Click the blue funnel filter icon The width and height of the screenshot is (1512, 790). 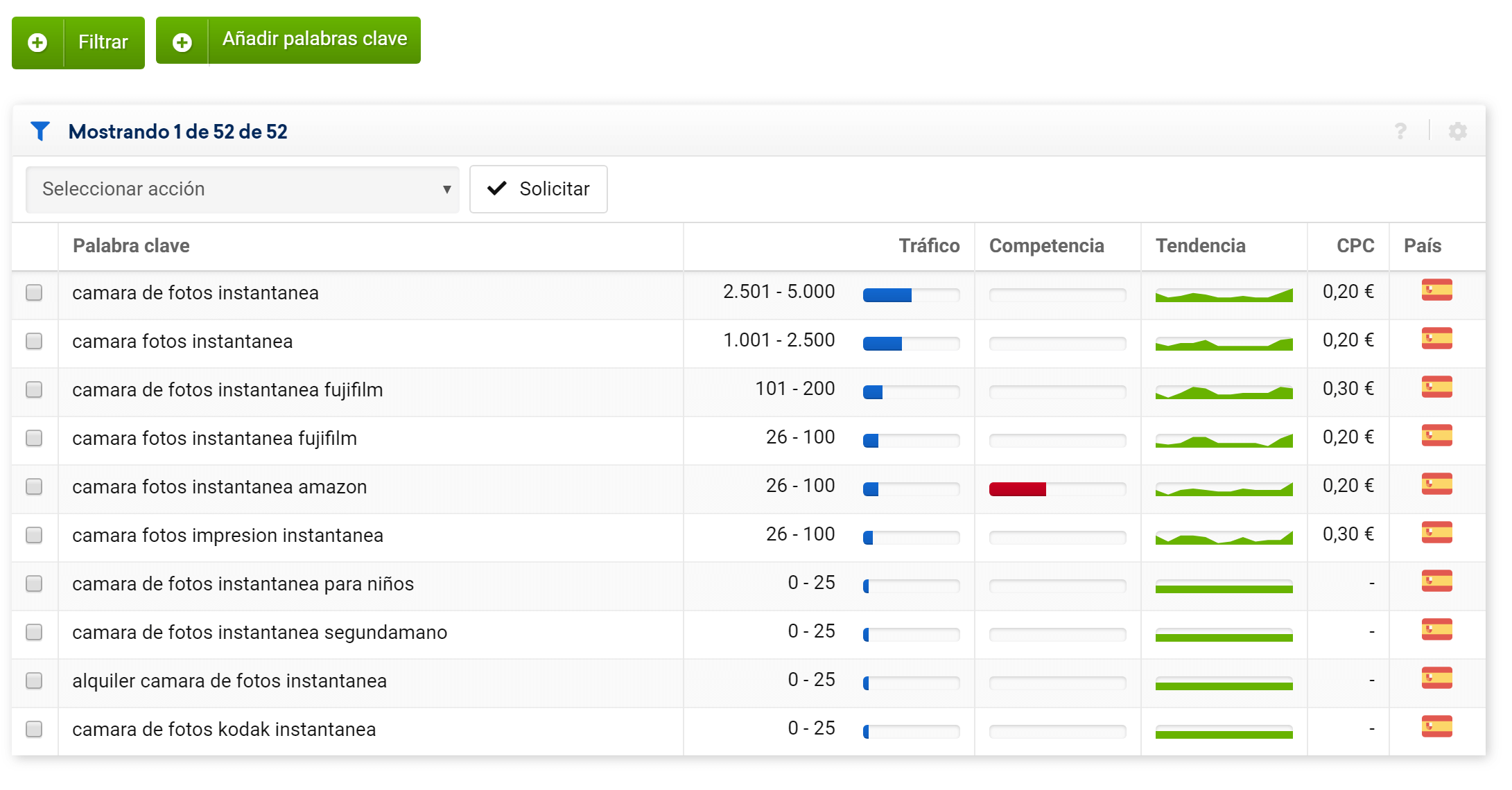point(40,131)
